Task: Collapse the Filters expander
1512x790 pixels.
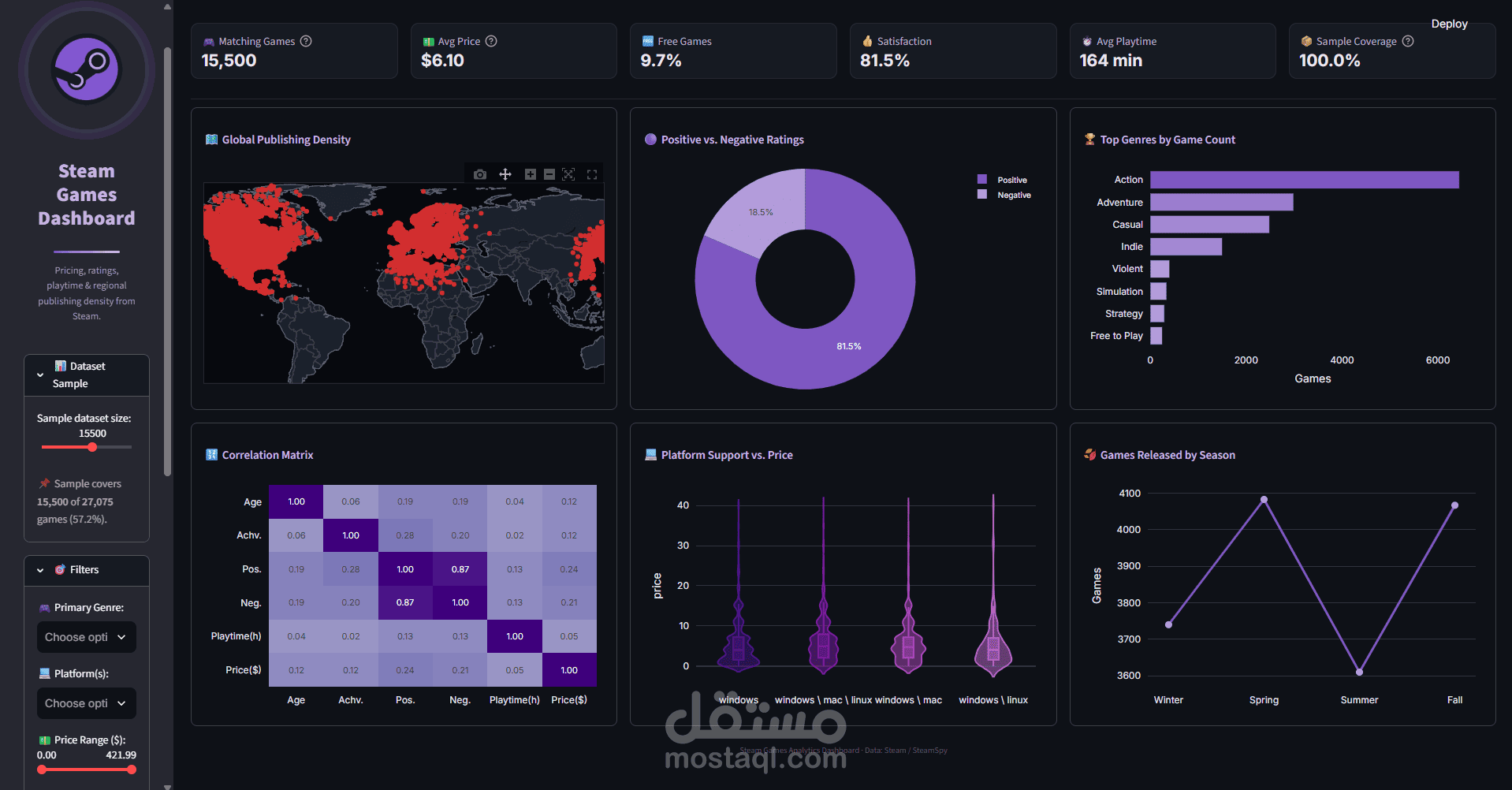Action: (x=87, y=570)
